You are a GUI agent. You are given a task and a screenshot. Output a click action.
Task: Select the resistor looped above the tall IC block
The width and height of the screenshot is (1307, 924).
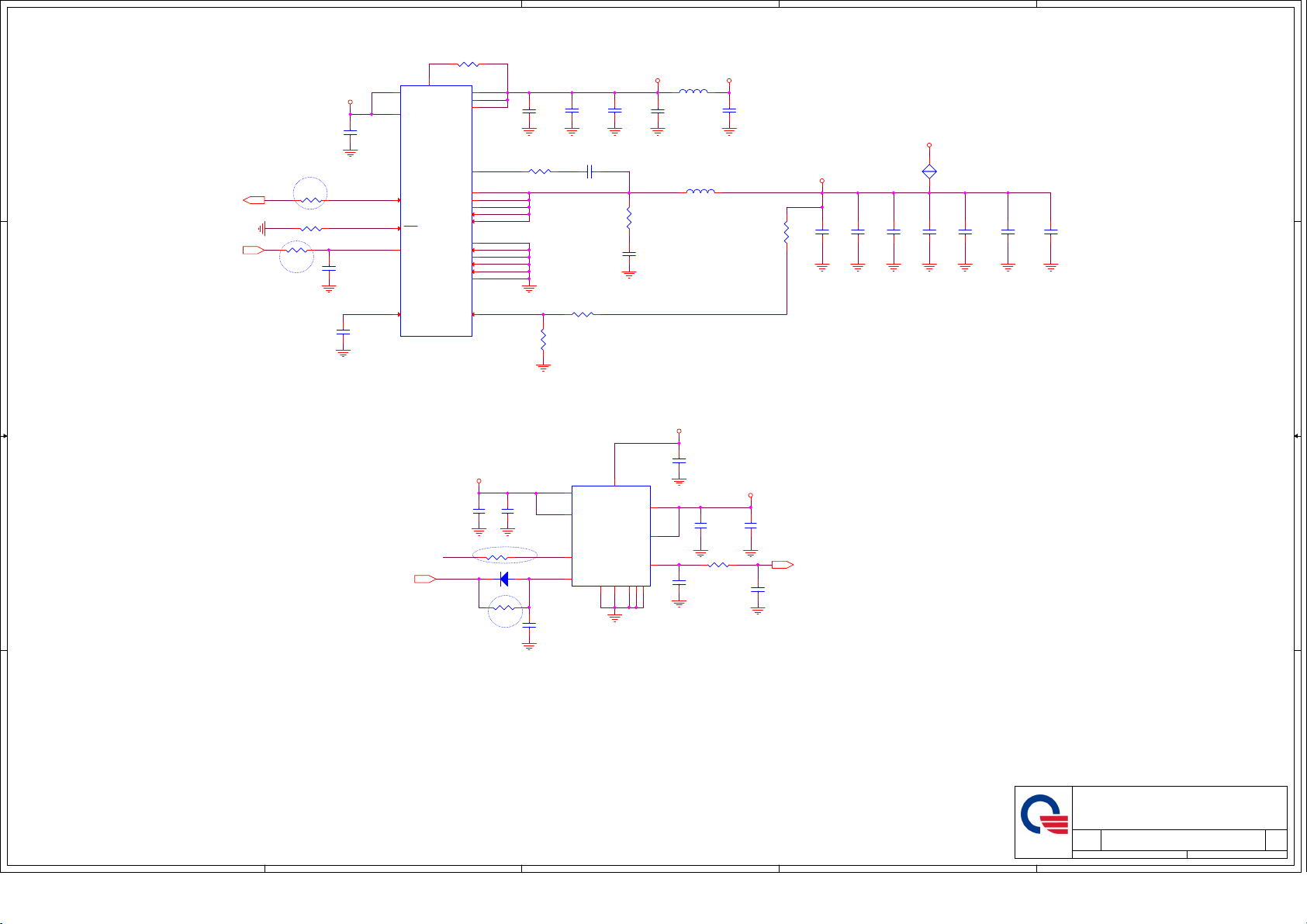469,64
